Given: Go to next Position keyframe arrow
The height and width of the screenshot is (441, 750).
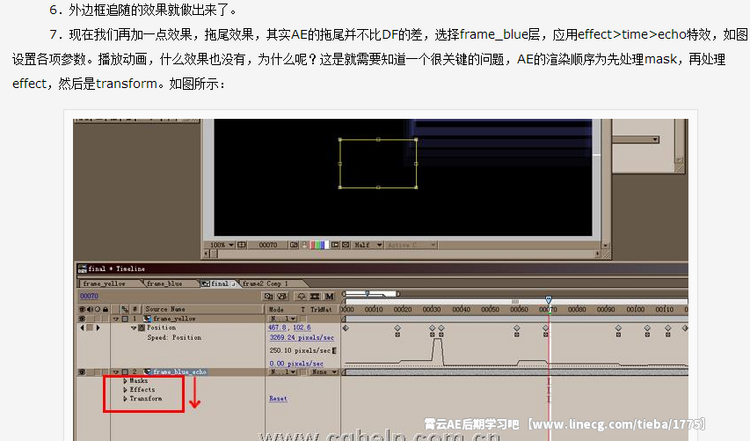Looking at the screenshot, I should pos(98,328).
